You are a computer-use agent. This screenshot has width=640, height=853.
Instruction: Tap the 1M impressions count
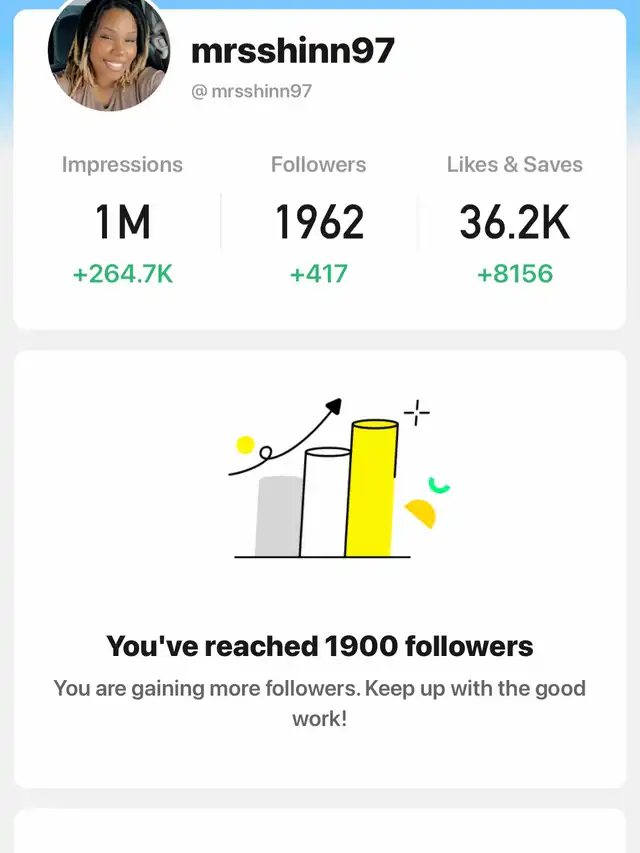(122, 223)
